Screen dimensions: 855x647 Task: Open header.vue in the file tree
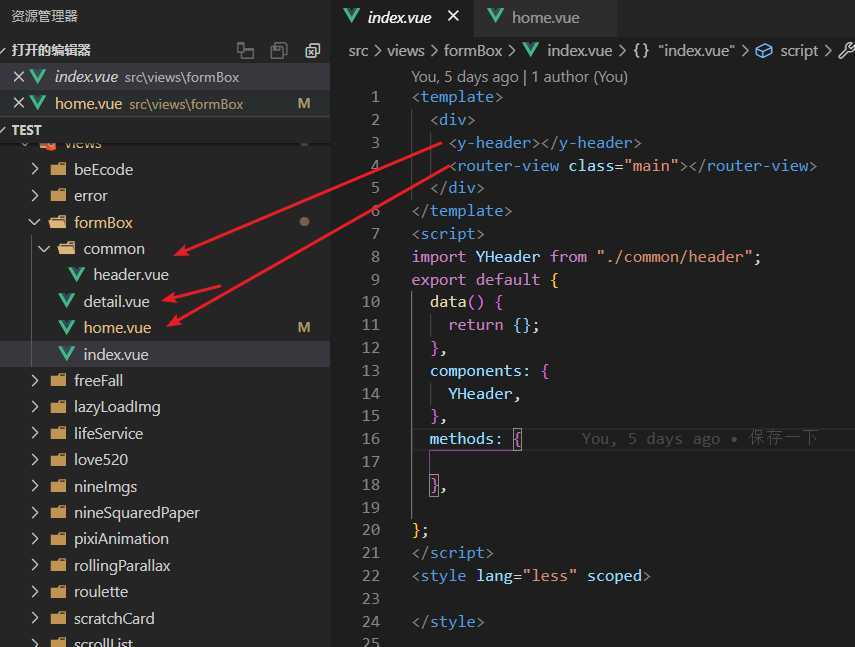pyautogui.click(x=131, y=275)
